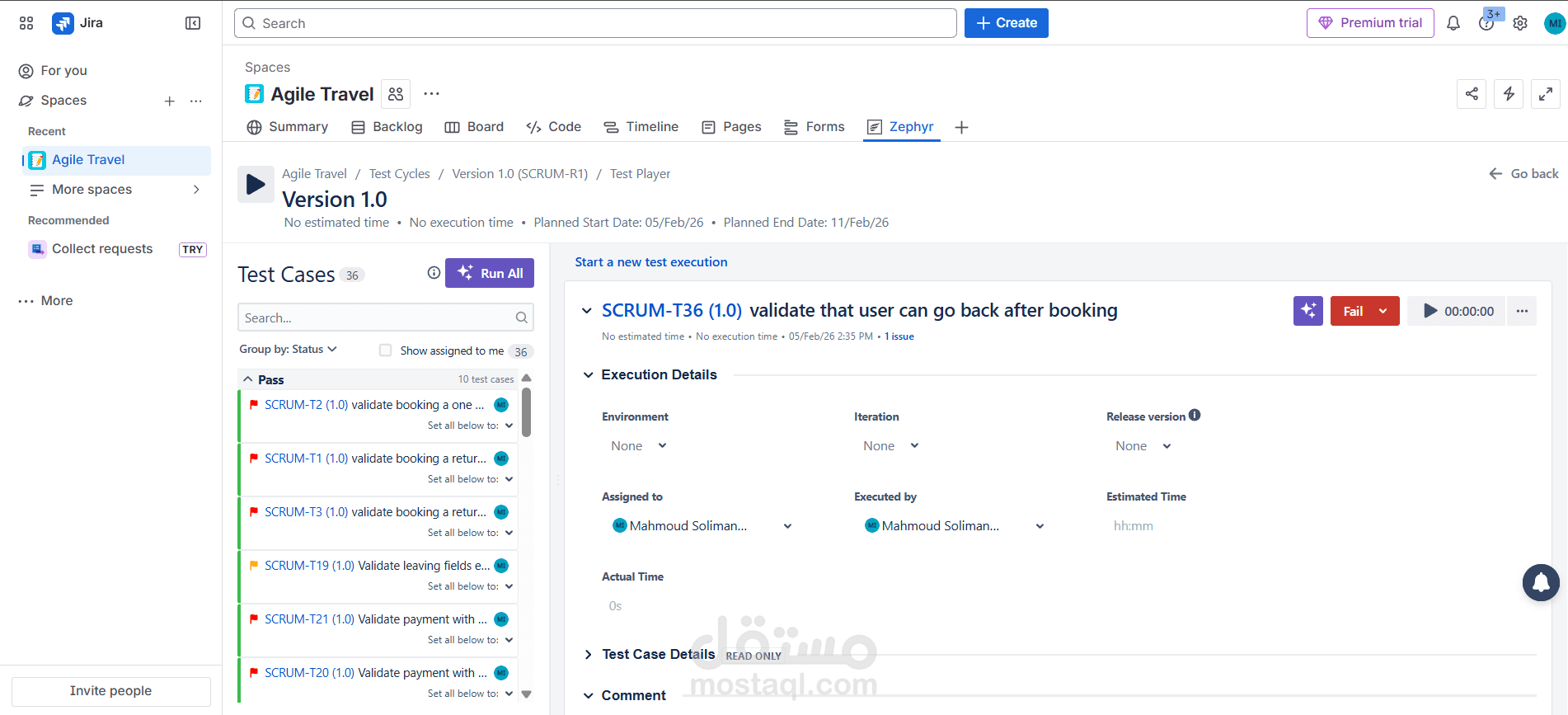Open the app switcher grid icon
This screenshot has width=1568, height=715.
pyautogui.click(x=26, y=23)
